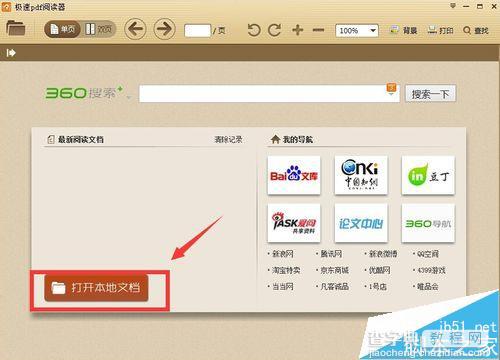Open the 唯品会 link
This screenshot has width=500, height=360.
point(428,287)
